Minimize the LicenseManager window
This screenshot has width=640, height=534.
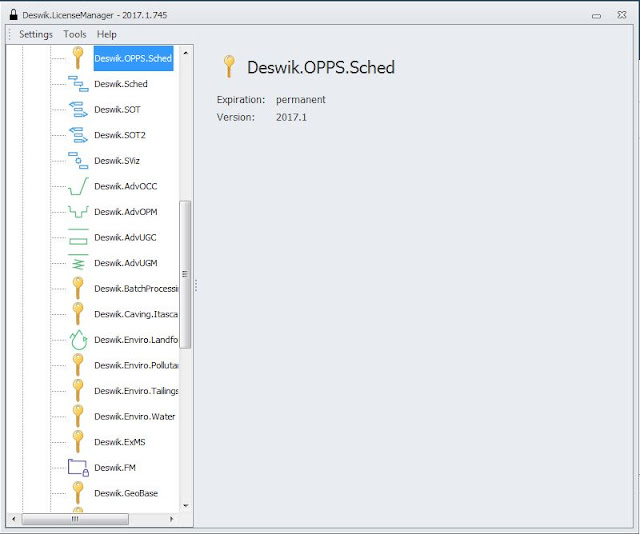click(596, 16)
